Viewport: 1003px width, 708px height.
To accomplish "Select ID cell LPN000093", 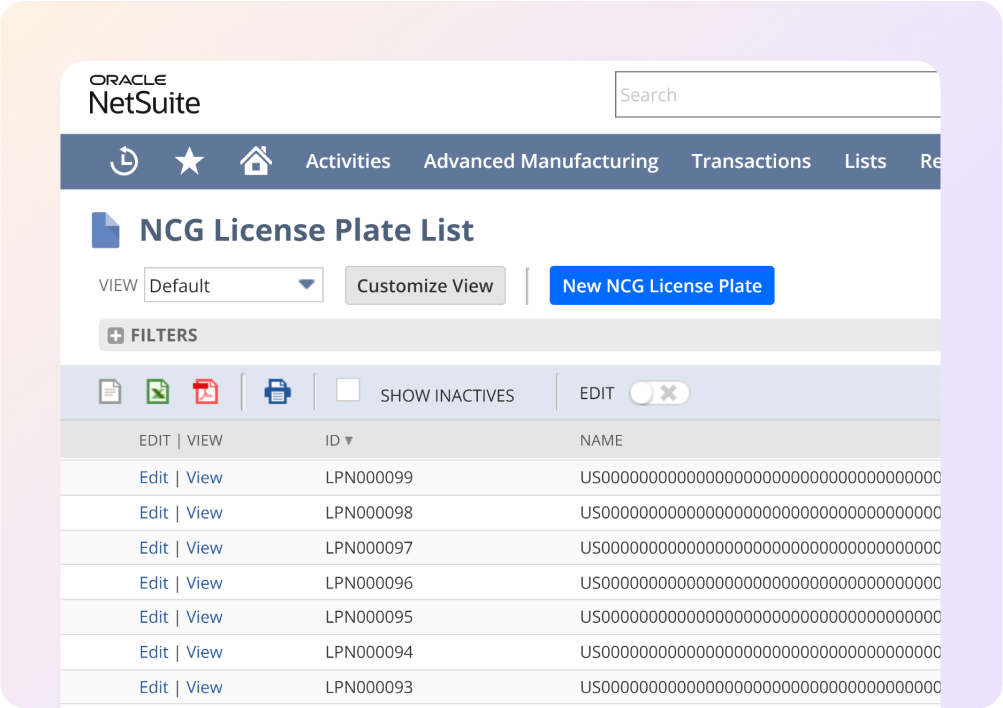I will click(369, 687).
